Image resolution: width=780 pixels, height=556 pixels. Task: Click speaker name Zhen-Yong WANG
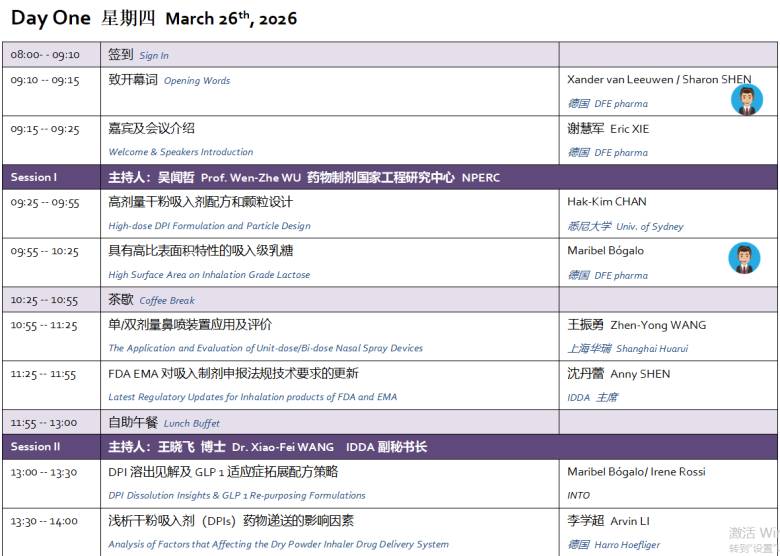(x=658, y=325)
